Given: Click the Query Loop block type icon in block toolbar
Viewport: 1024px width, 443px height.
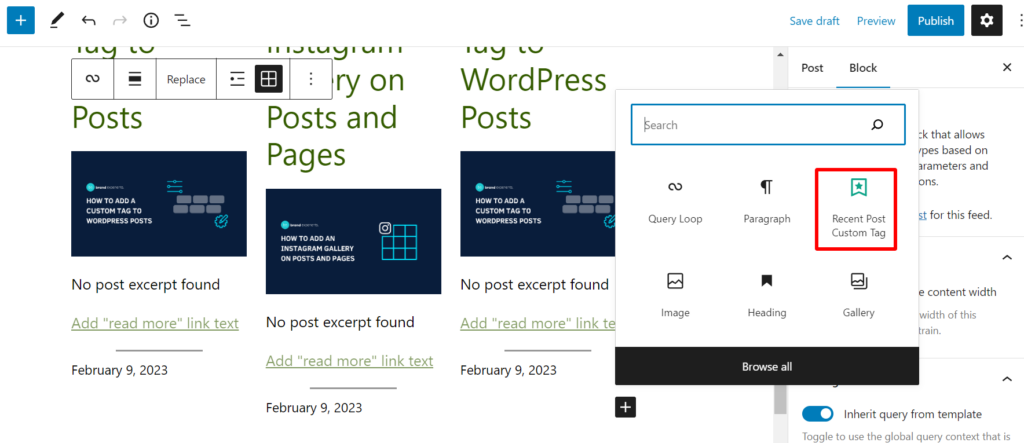Looking at the screenshot, I should [93, 79].
